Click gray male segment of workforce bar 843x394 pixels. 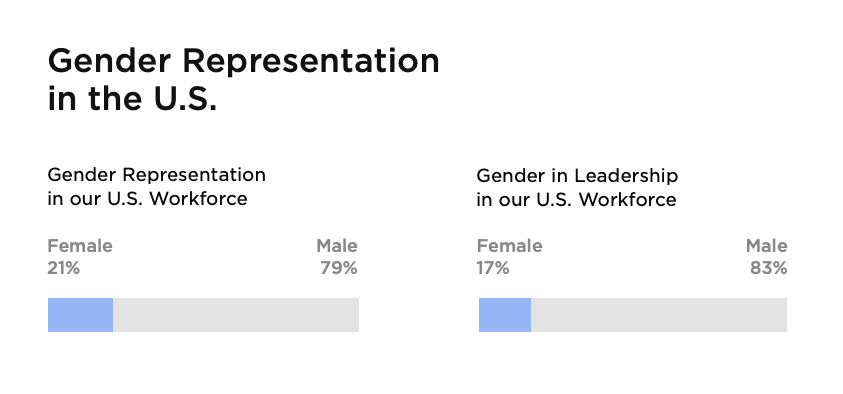[236, 315]
